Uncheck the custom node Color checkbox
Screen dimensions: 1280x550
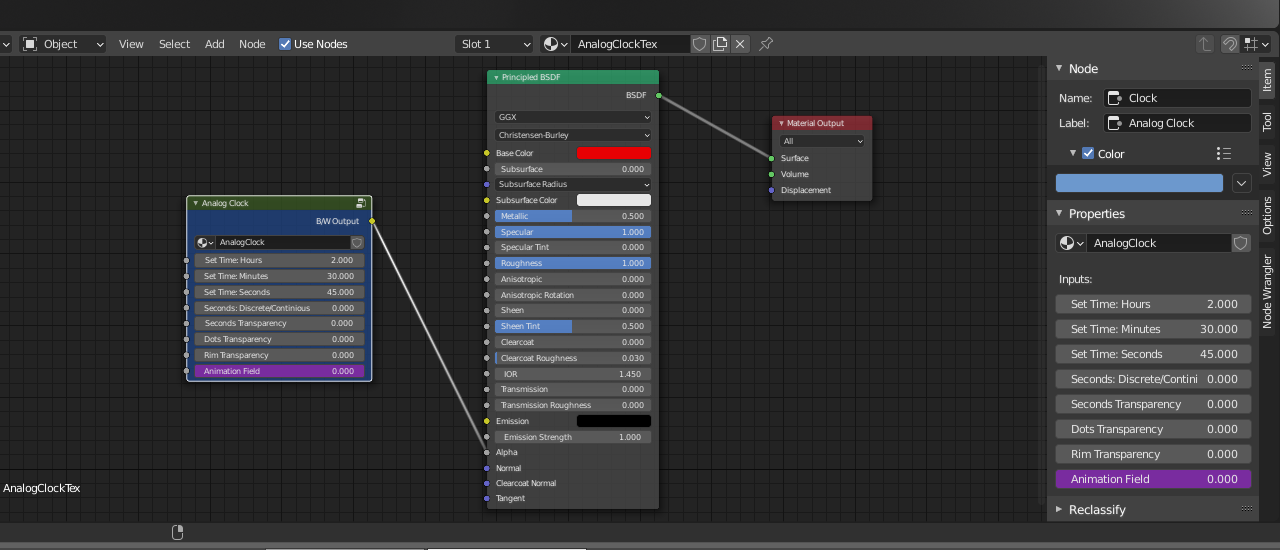pos(1088,153)
